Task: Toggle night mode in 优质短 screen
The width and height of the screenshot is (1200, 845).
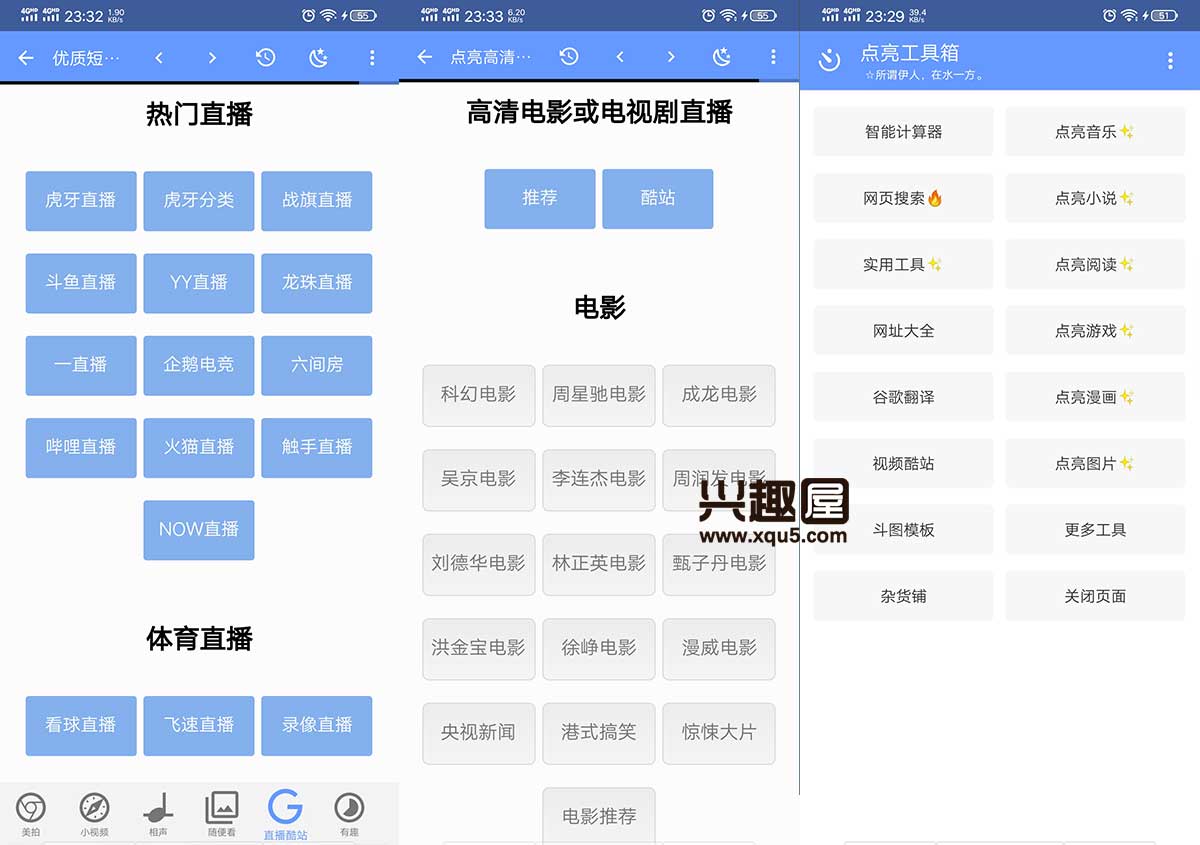Action: 319,58
